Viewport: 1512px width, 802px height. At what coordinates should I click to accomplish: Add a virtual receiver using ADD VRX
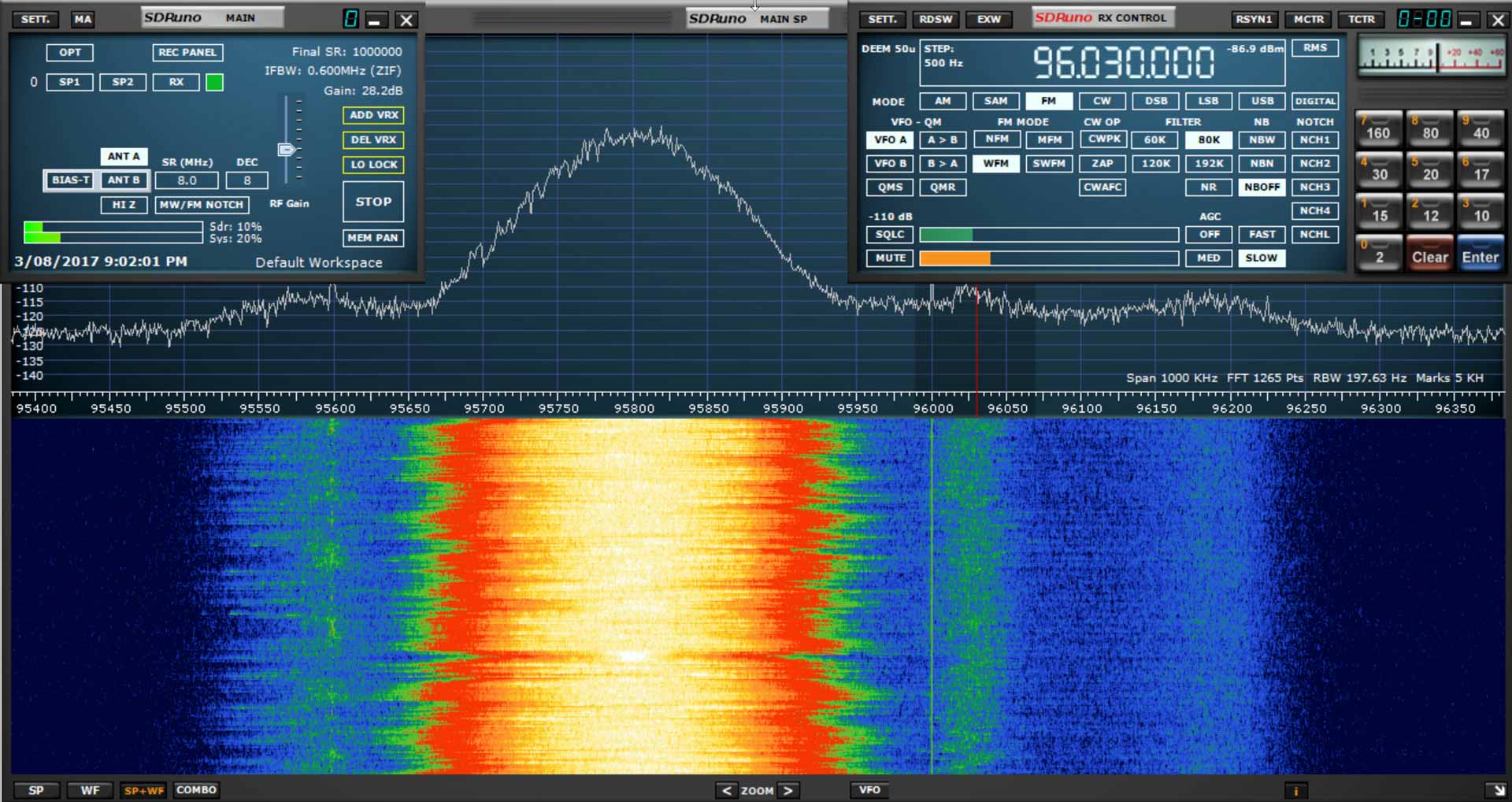(373, 115)
